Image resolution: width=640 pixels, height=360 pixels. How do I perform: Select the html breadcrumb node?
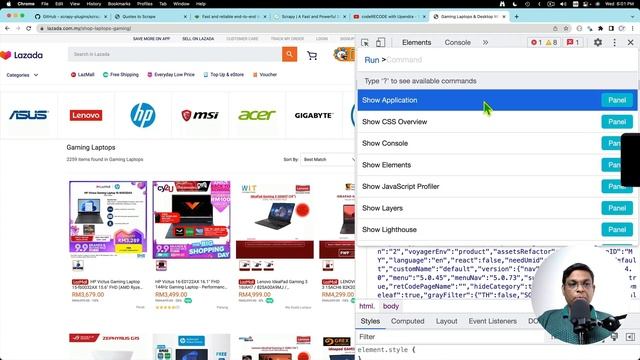pyautogui.click(x=367, y=306)
